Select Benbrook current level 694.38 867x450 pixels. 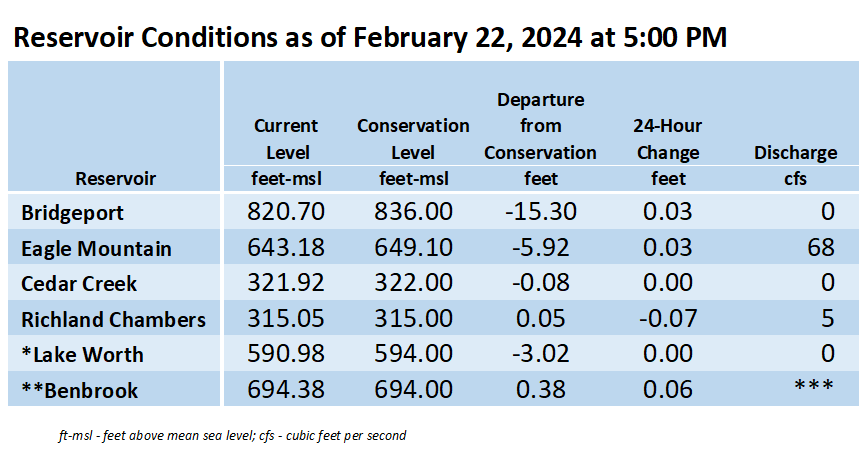coord(286,390)
